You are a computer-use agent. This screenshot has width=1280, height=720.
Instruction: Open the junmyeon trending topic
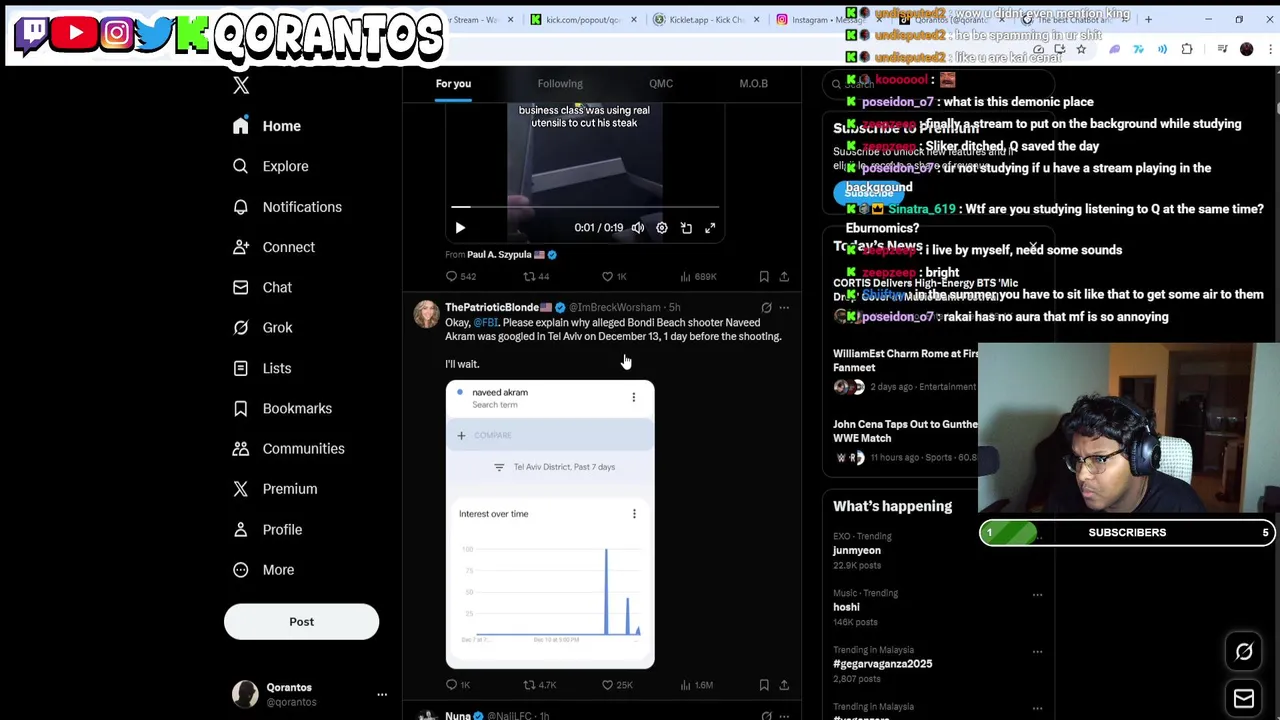(857, 551)
